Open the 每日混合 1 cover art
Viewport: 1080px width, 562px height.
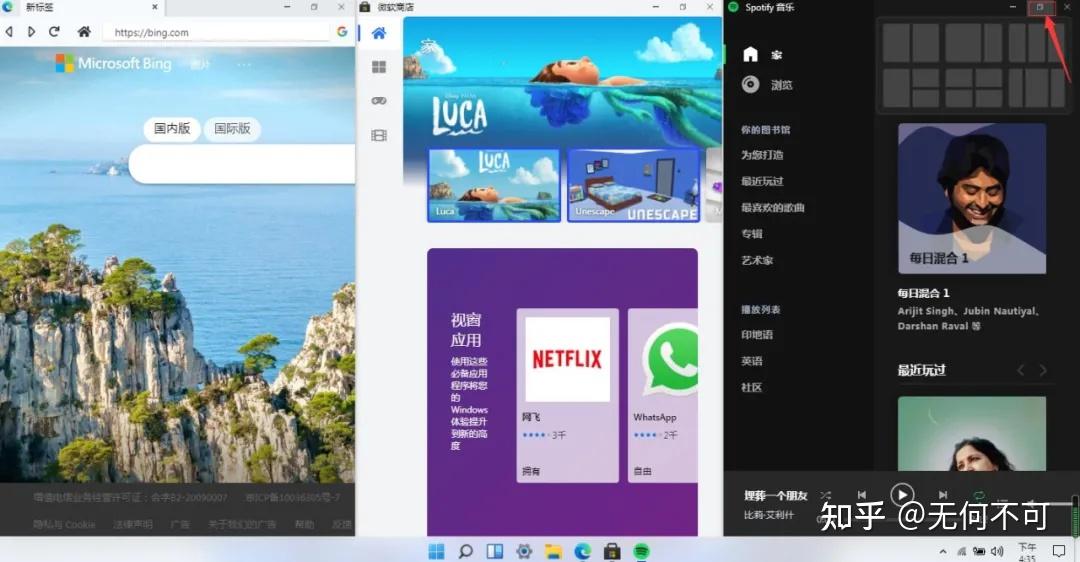click(972, 198)
